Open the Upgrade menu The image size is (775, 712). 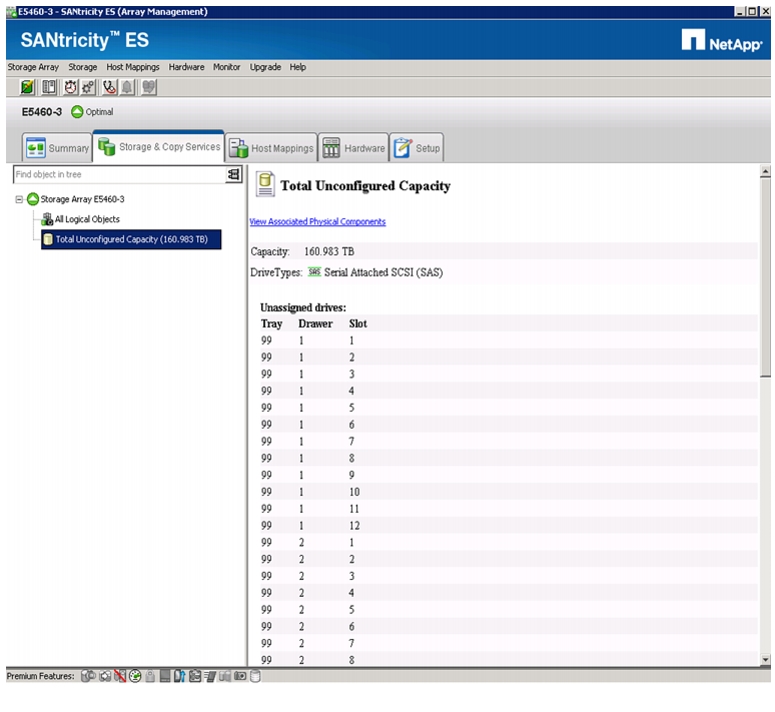pyautogui.click(x=265, y=67)
